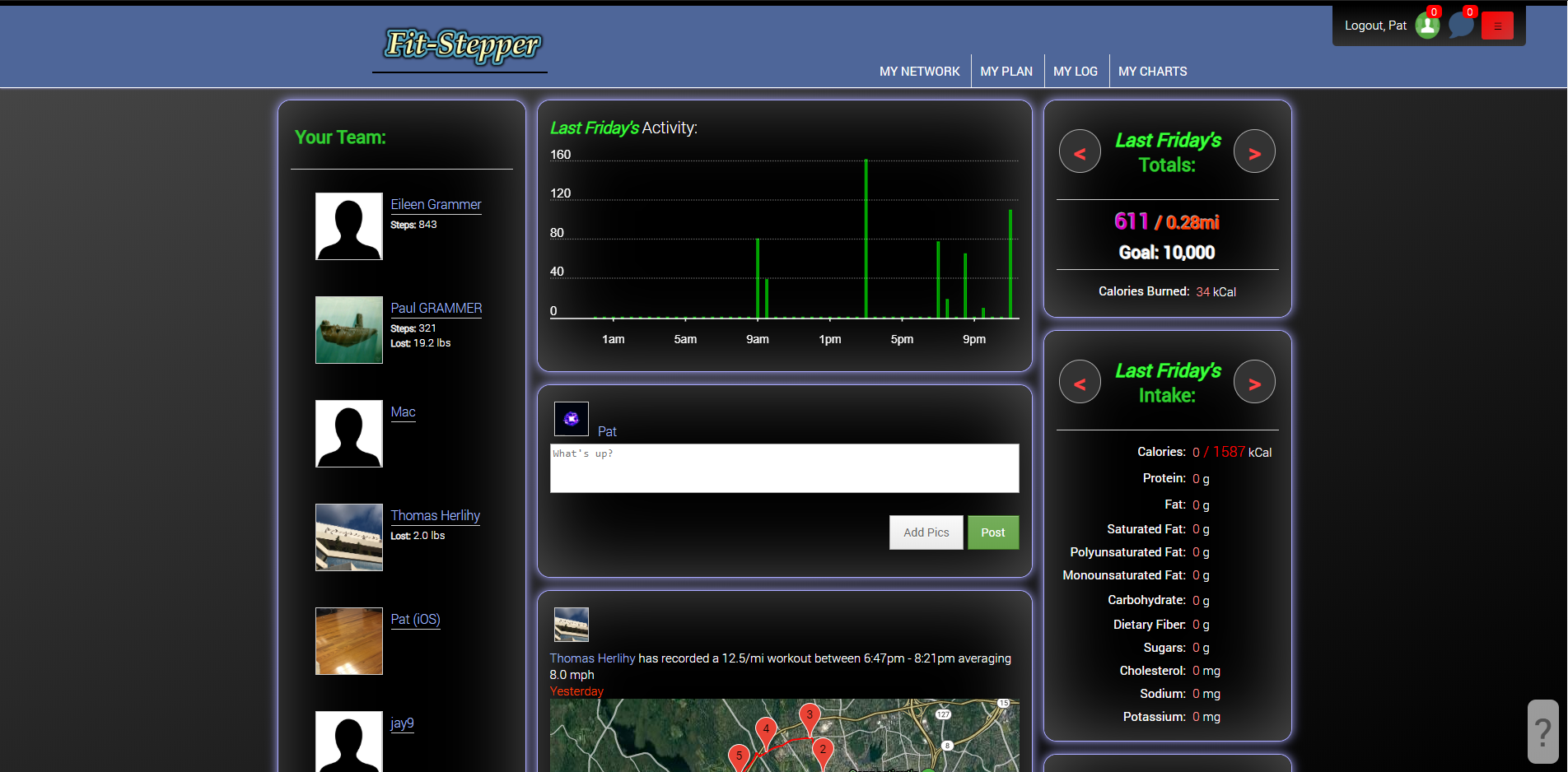Go to previous day in Intake panel
The width and height of the screenshot is (1568, 772).
tap(1080, 383)
